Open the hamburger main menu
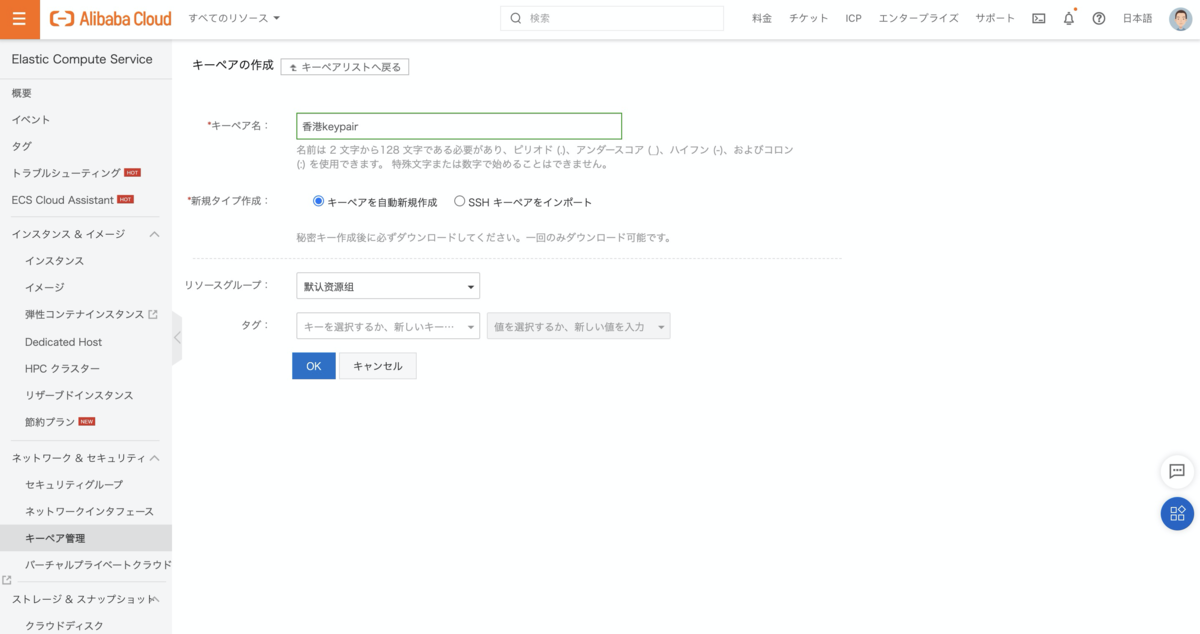The image size is (1200, 634). (x=19, y=18)
